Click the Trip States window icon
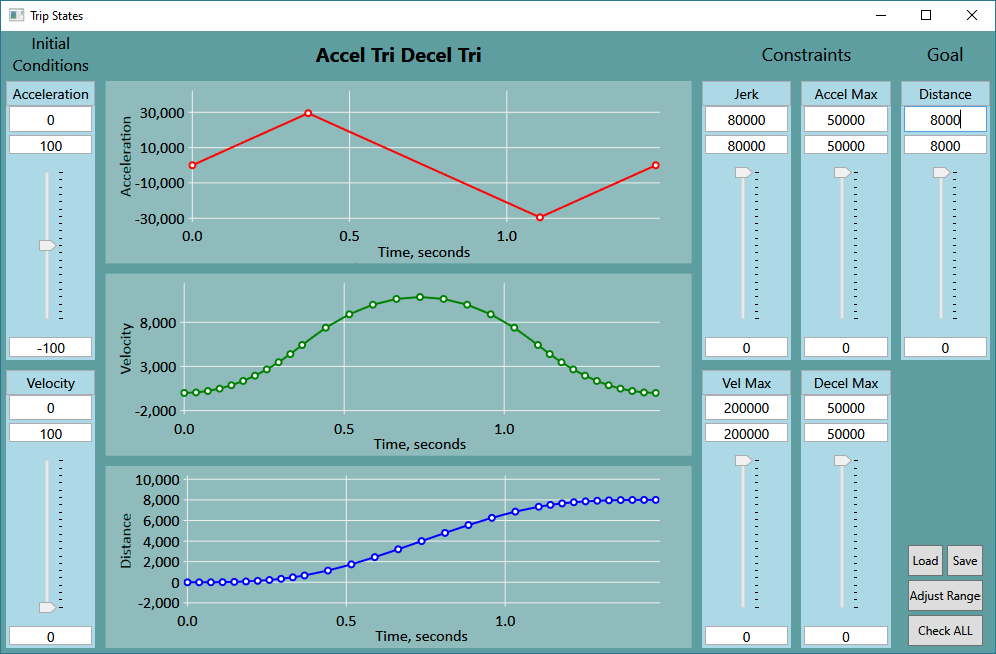This screenshot has width=996, height=654. pyautogui.click(x=16, y=15)
